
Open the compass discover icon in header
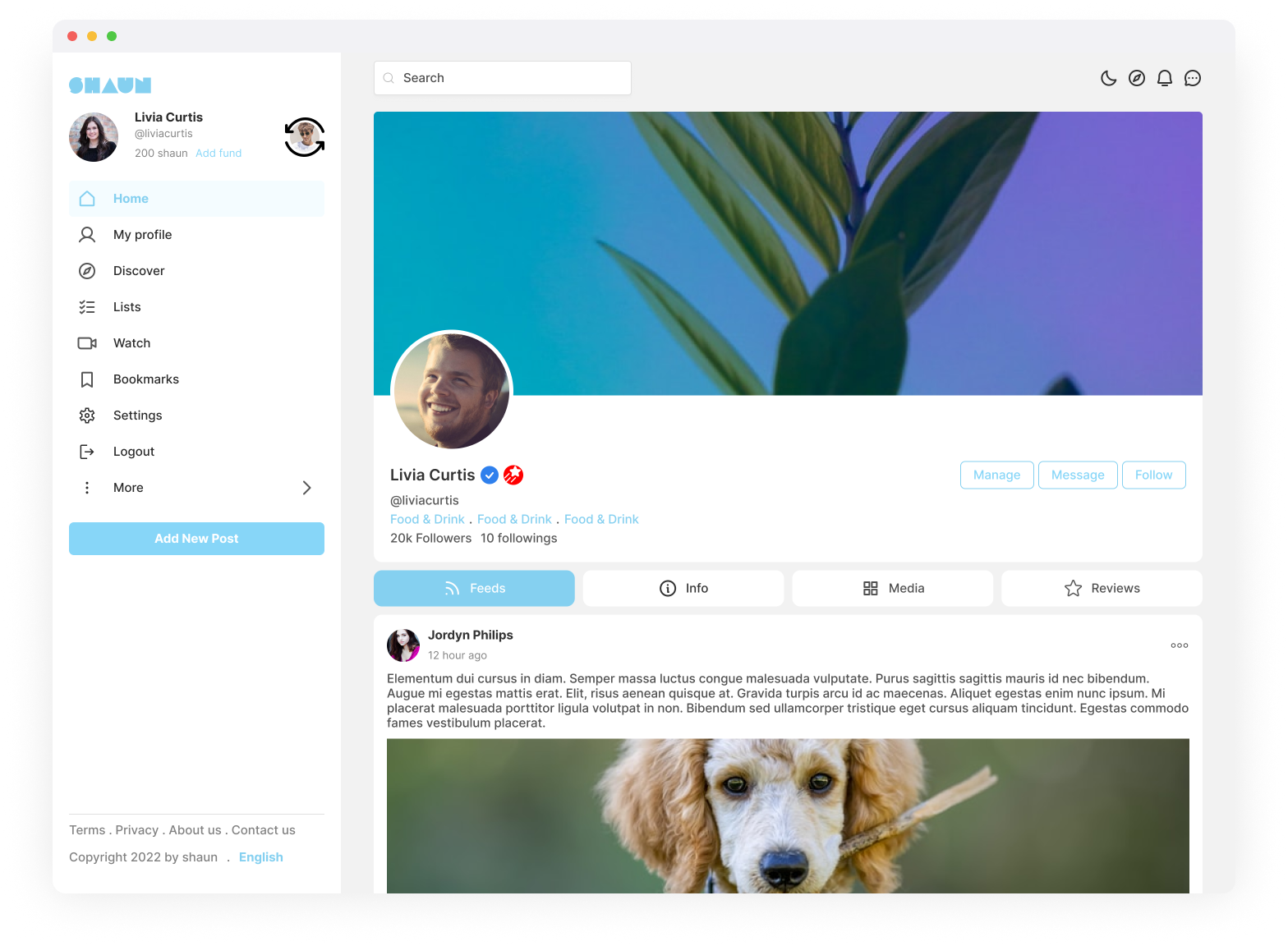(1136, 78)
